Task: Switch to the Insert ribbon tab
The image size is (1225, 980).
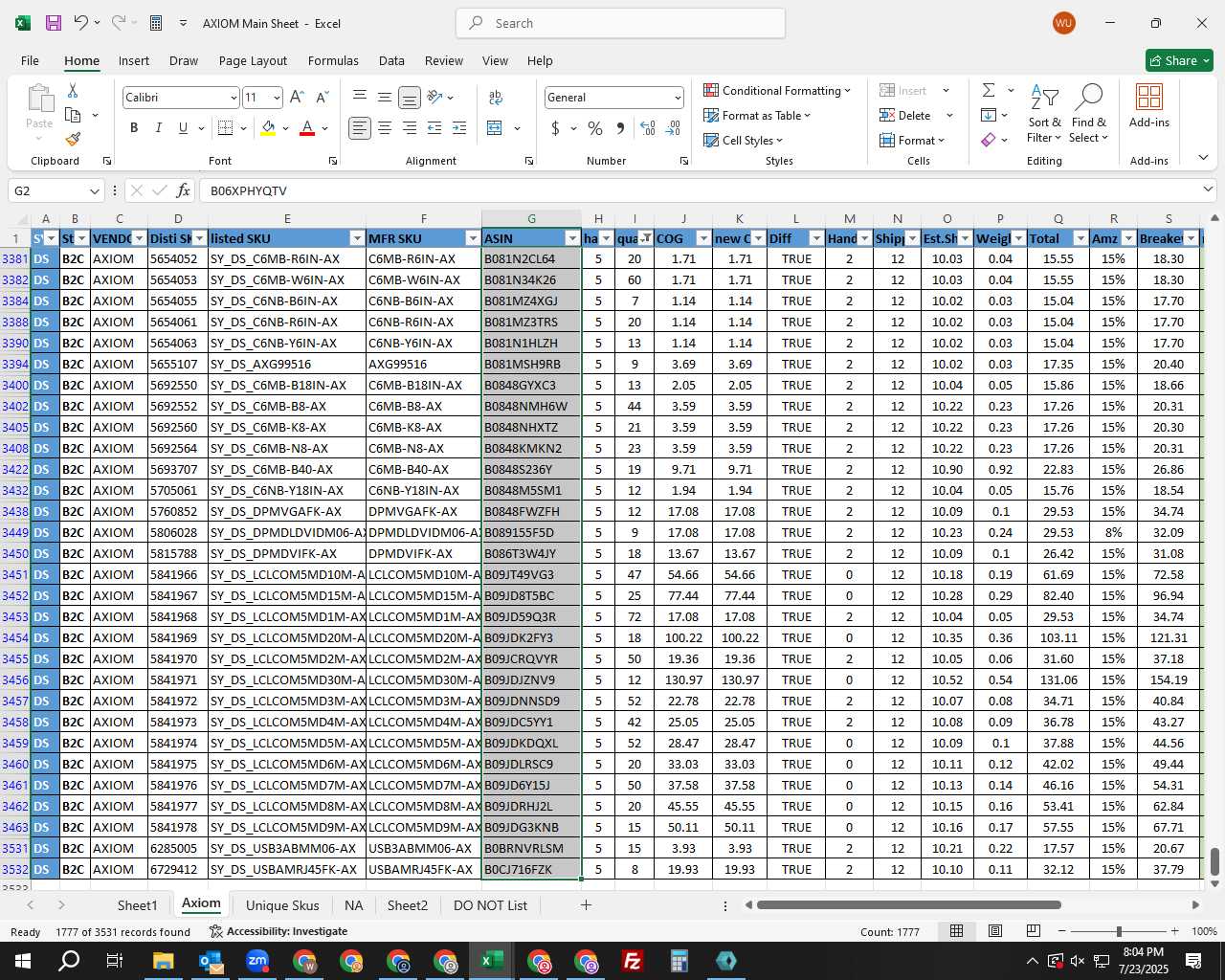Action: tap(134, 60)
